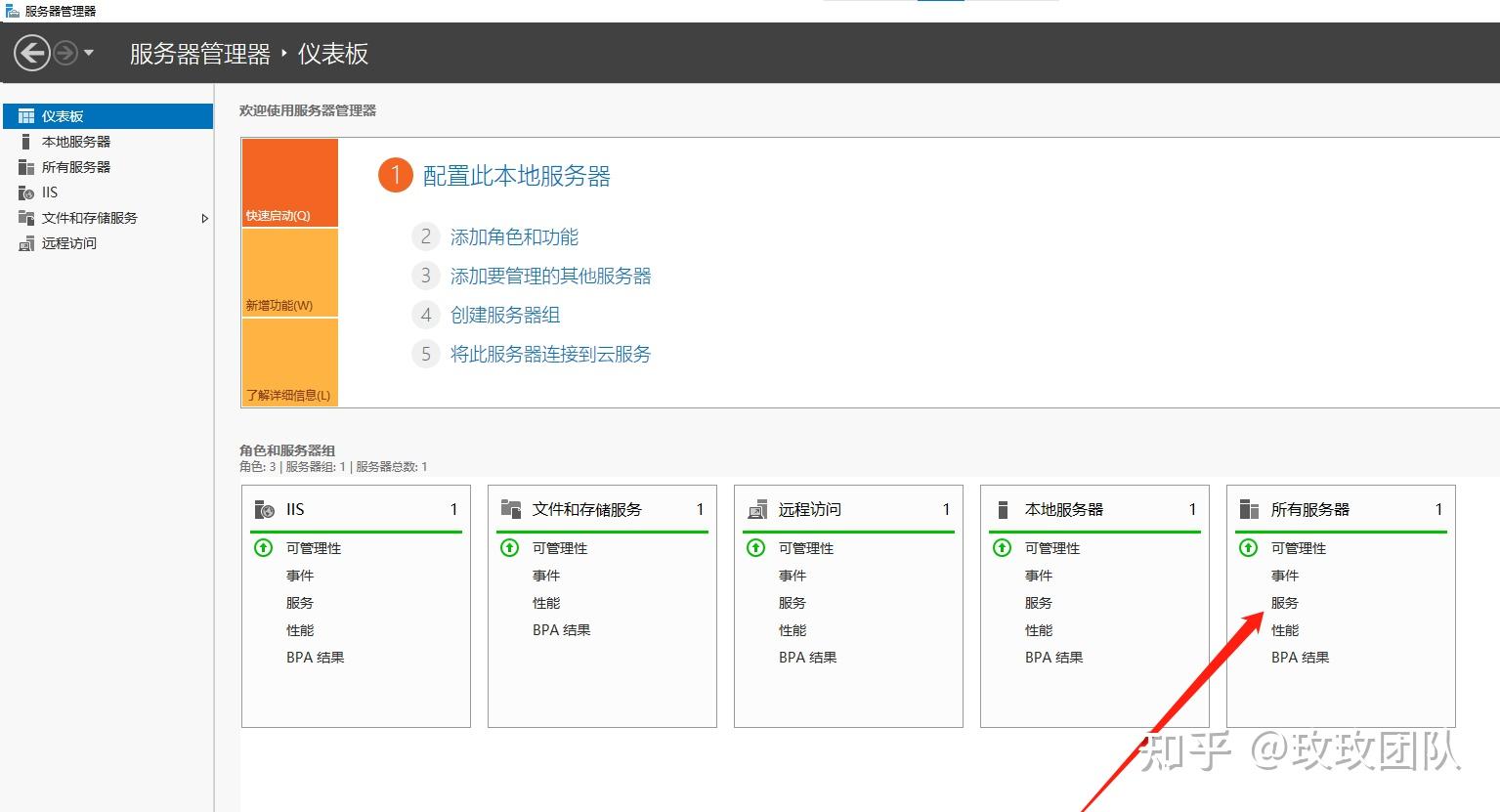The image size is (1500, 812).
Task: Click the green 可管理性 arrow in 本地服务器 tile
Action: pos(1002,548)
